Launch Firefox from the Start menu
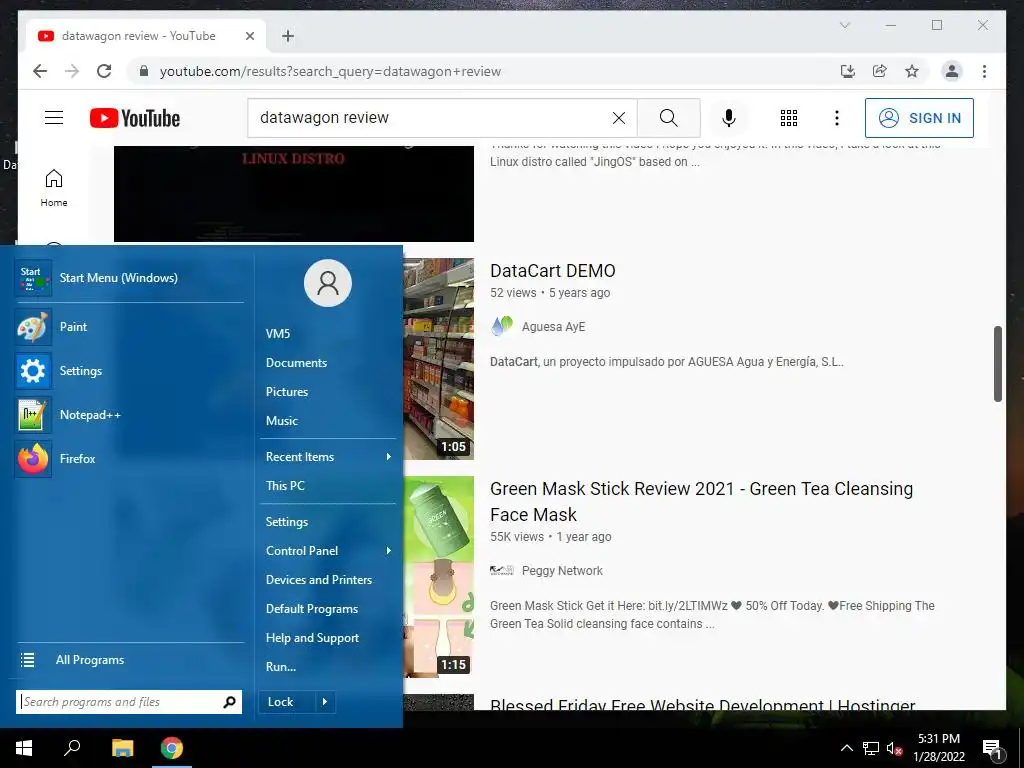 point(130,459)
